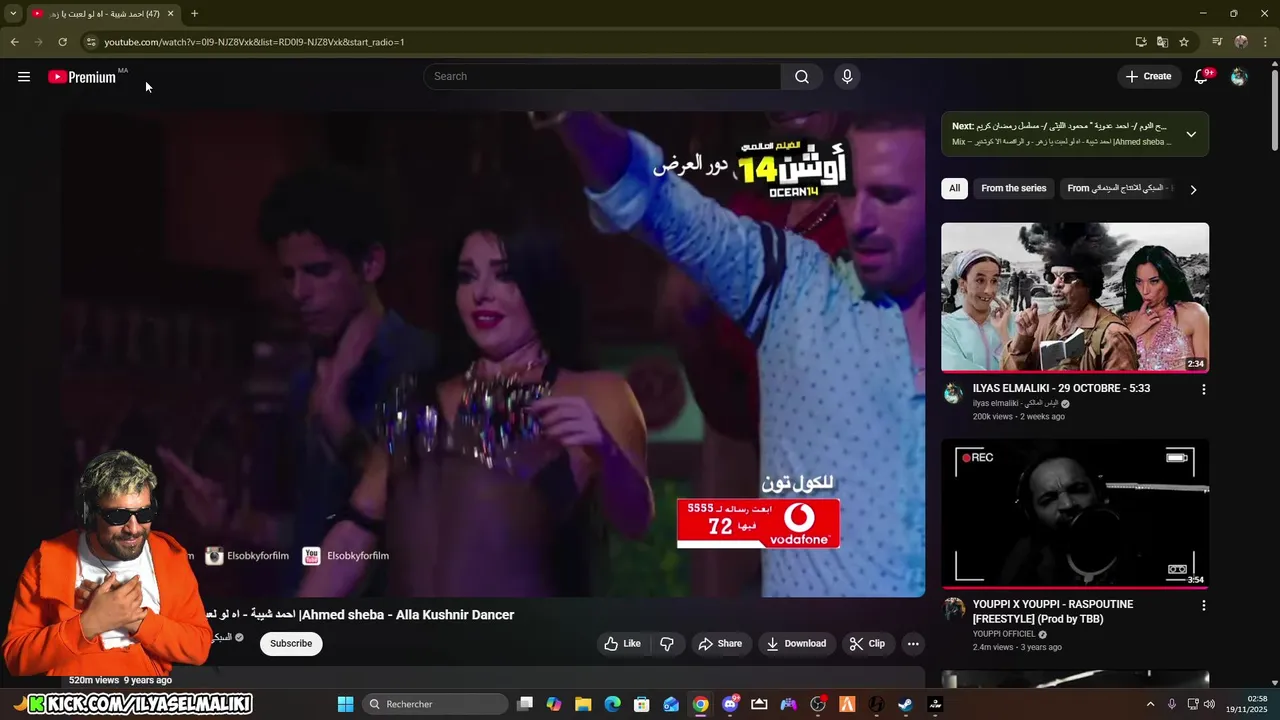This screenshot has height=720, width=1280.
Task: Focus the YouTube search field
Action: tap(602, 77)
